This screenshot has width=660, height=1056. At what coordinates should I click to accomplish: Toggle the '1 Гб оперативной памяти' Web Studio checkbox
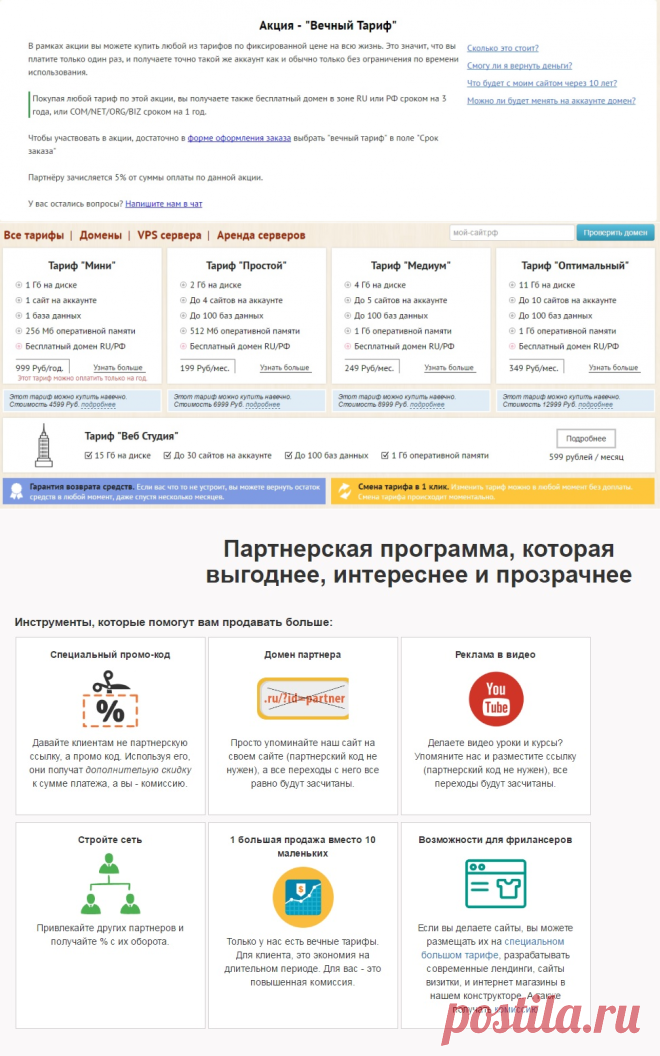(x=385, y=456)
